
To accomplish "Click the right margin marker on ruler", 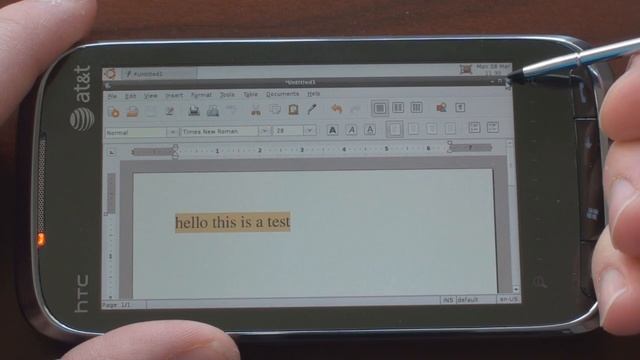I will coord(450,146).
